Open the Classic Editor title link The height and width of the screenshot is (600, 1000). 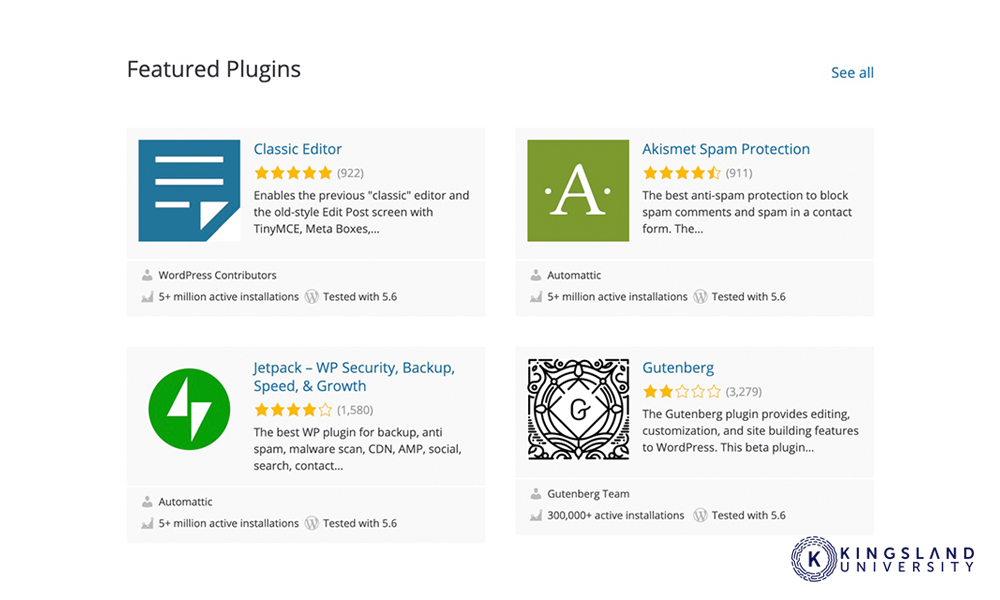[x=297, y=149]
